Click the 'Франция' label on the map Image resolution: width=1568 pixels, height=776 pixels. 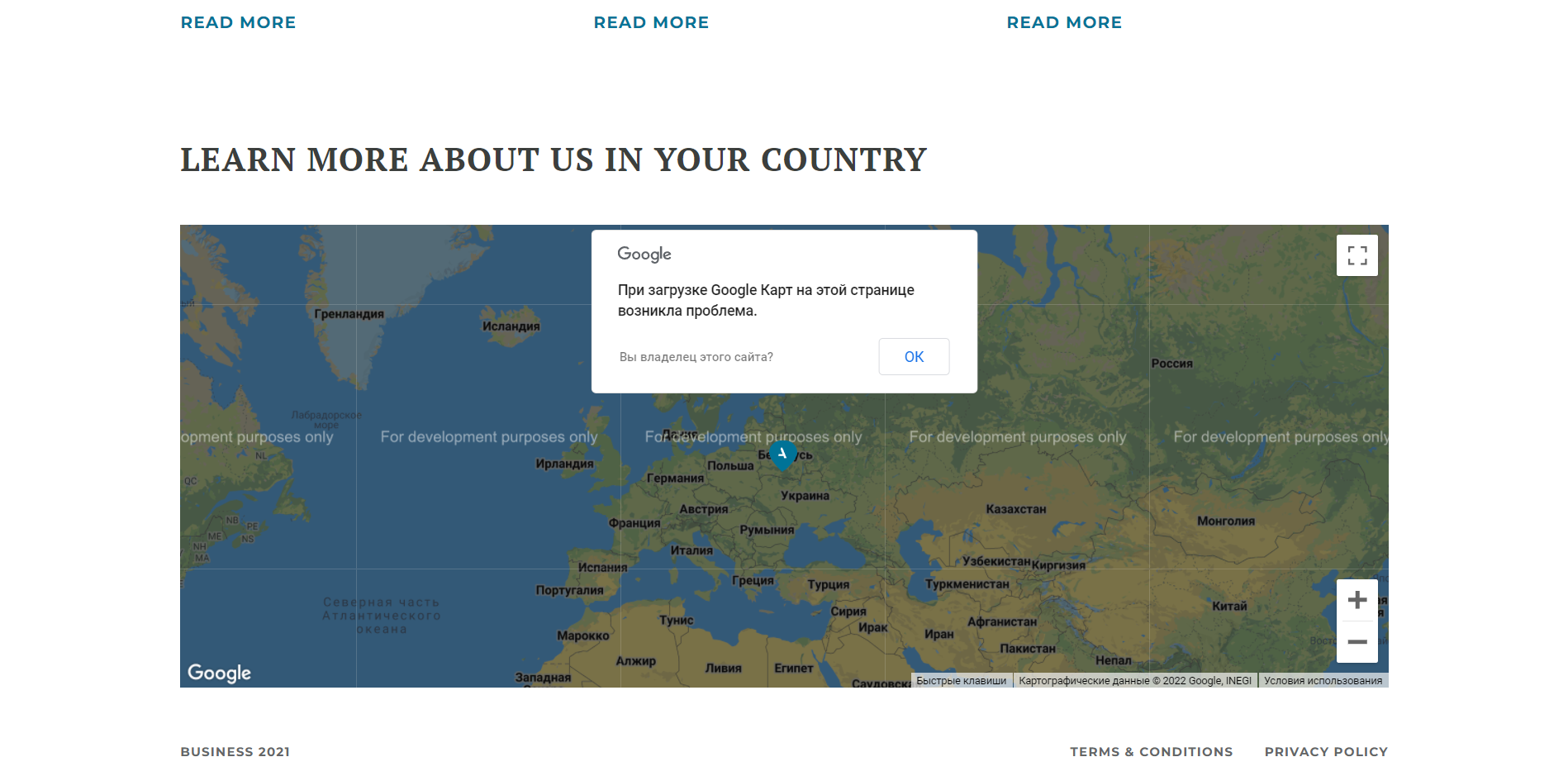[634, 523]
